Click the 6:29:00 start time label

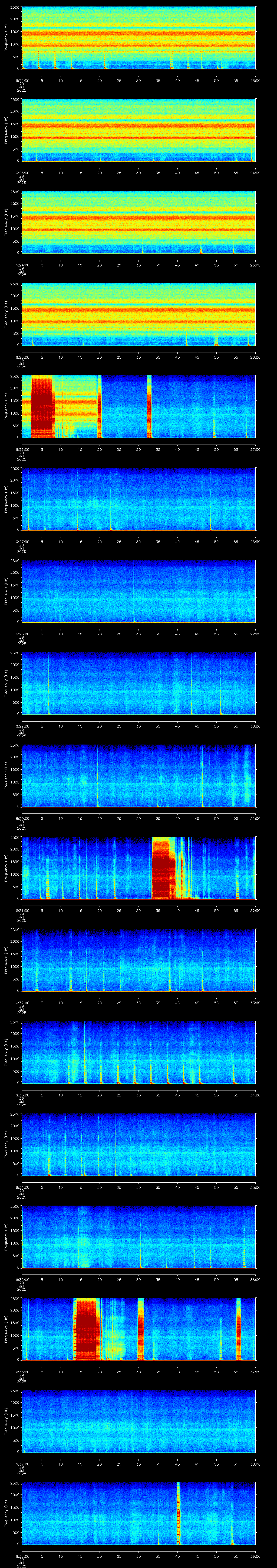(x=22, y=726)
